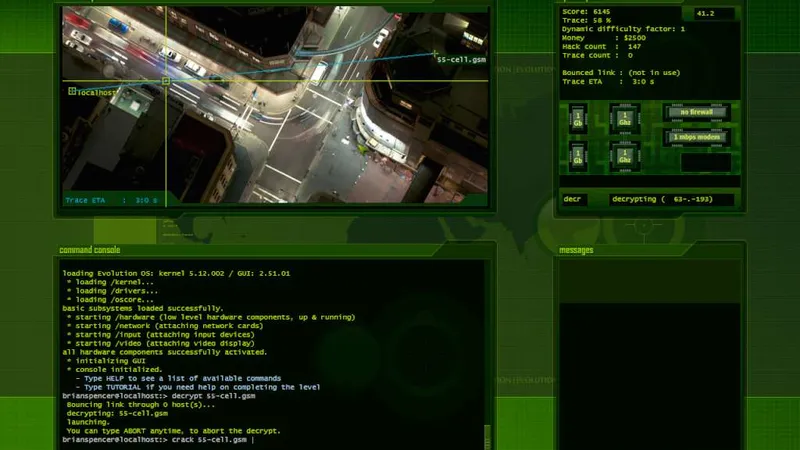This screenshot has width=800, height=450.
Task: Click the messages panel title
Action: (x=577, y=250)
